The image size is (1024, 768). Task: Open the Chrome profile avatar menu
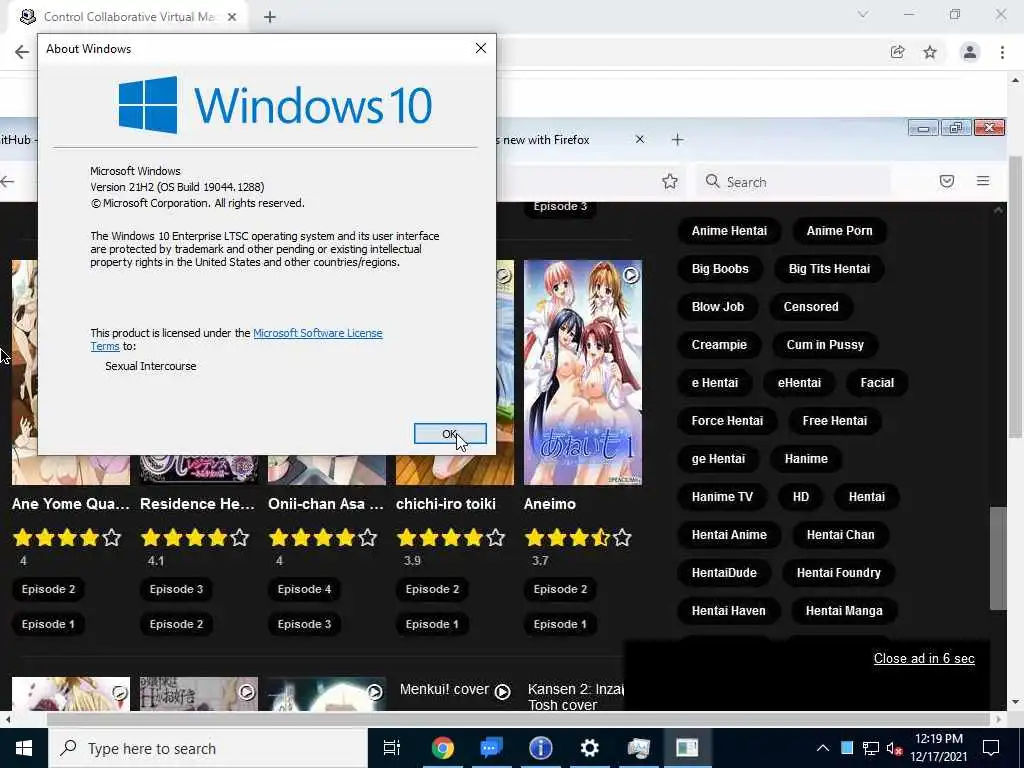[x=970, y=52]
